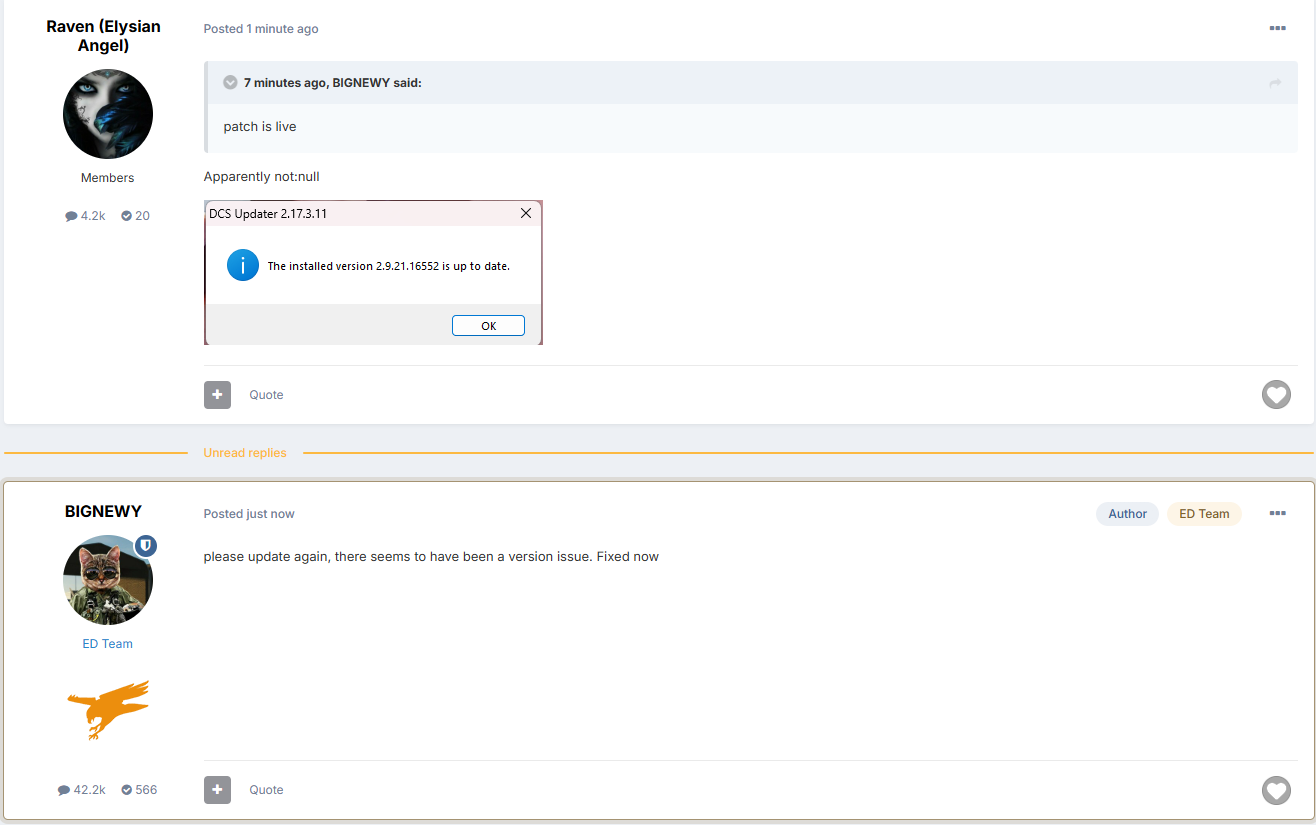1316x825 pixels.
Task: Toggle multiquote plus button on Raven's post
Action: pyautogui.click(x=217, y=395)
